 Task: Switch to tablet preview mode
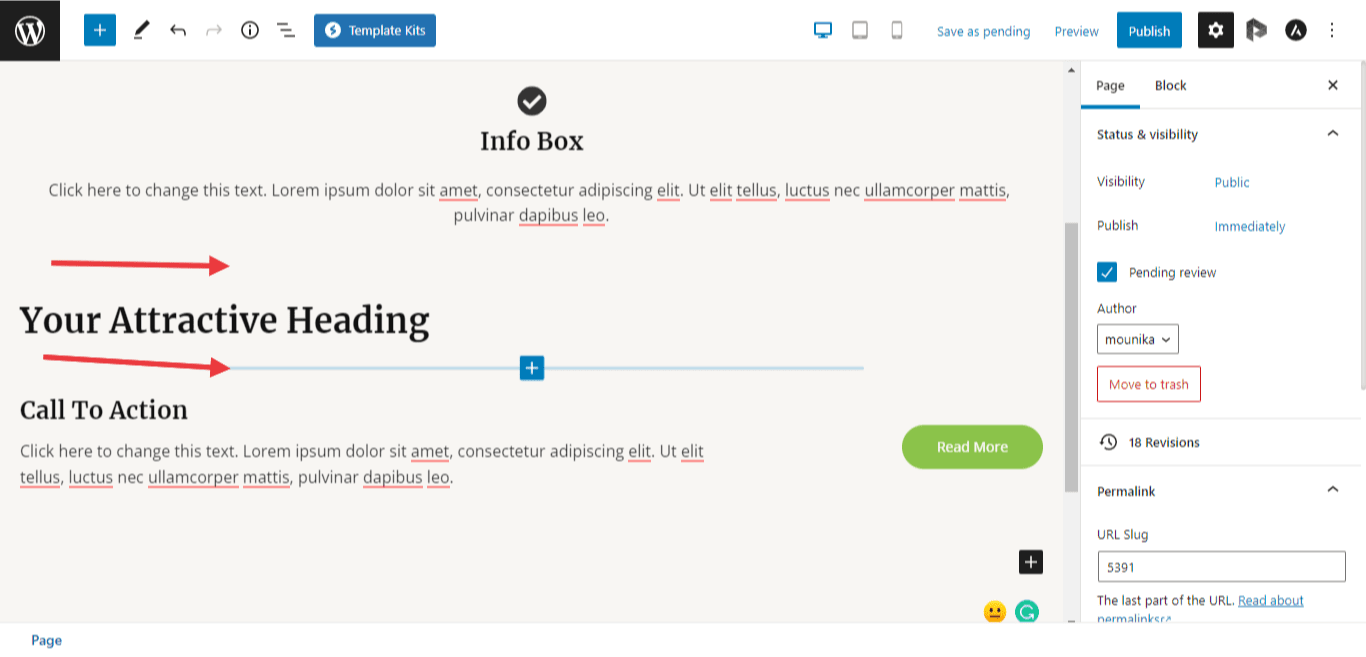[x=859, y=31]
